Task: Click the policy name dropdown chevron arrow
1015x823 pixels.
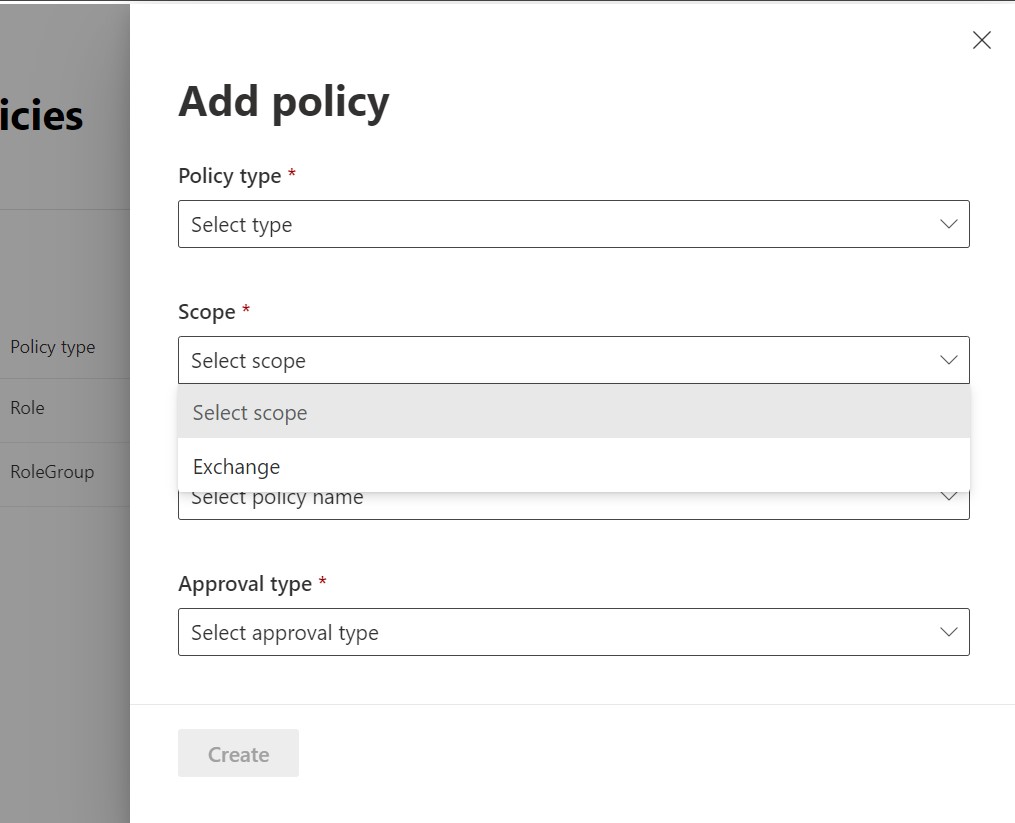Action: pyautogui.click(x=949, y=499)
